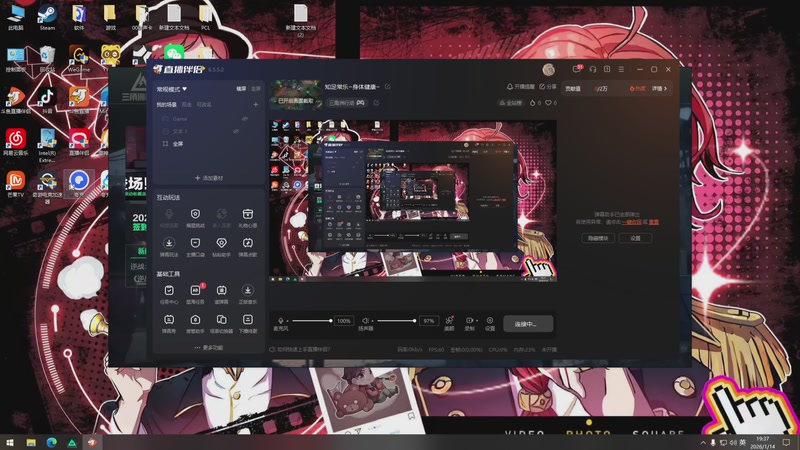Viewport: 800px width, 450px height.
Task: Open the hamburger main menu icon
Action: tap(621, 69)
